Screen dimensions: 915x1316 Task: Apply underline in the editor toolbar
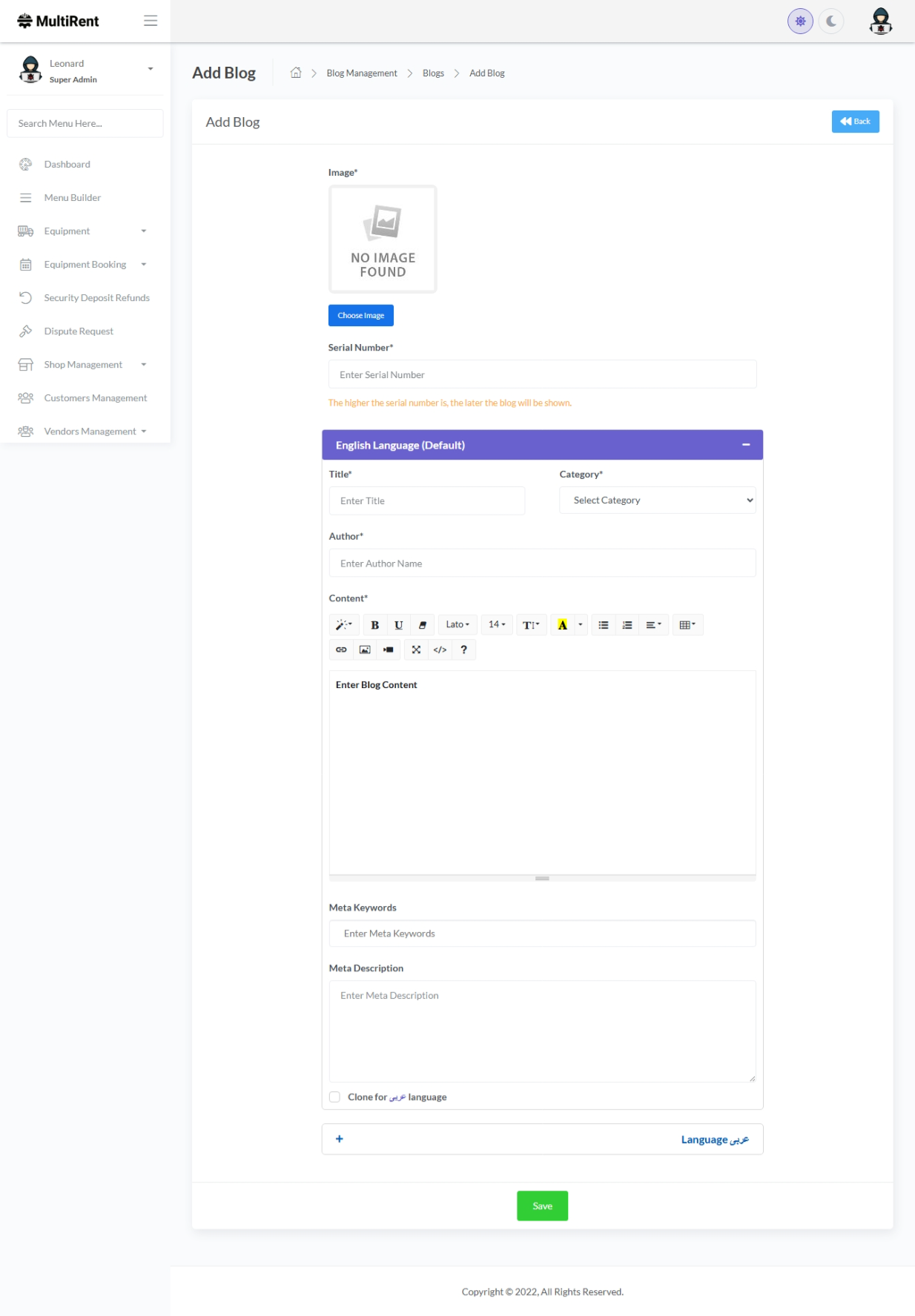398,625
